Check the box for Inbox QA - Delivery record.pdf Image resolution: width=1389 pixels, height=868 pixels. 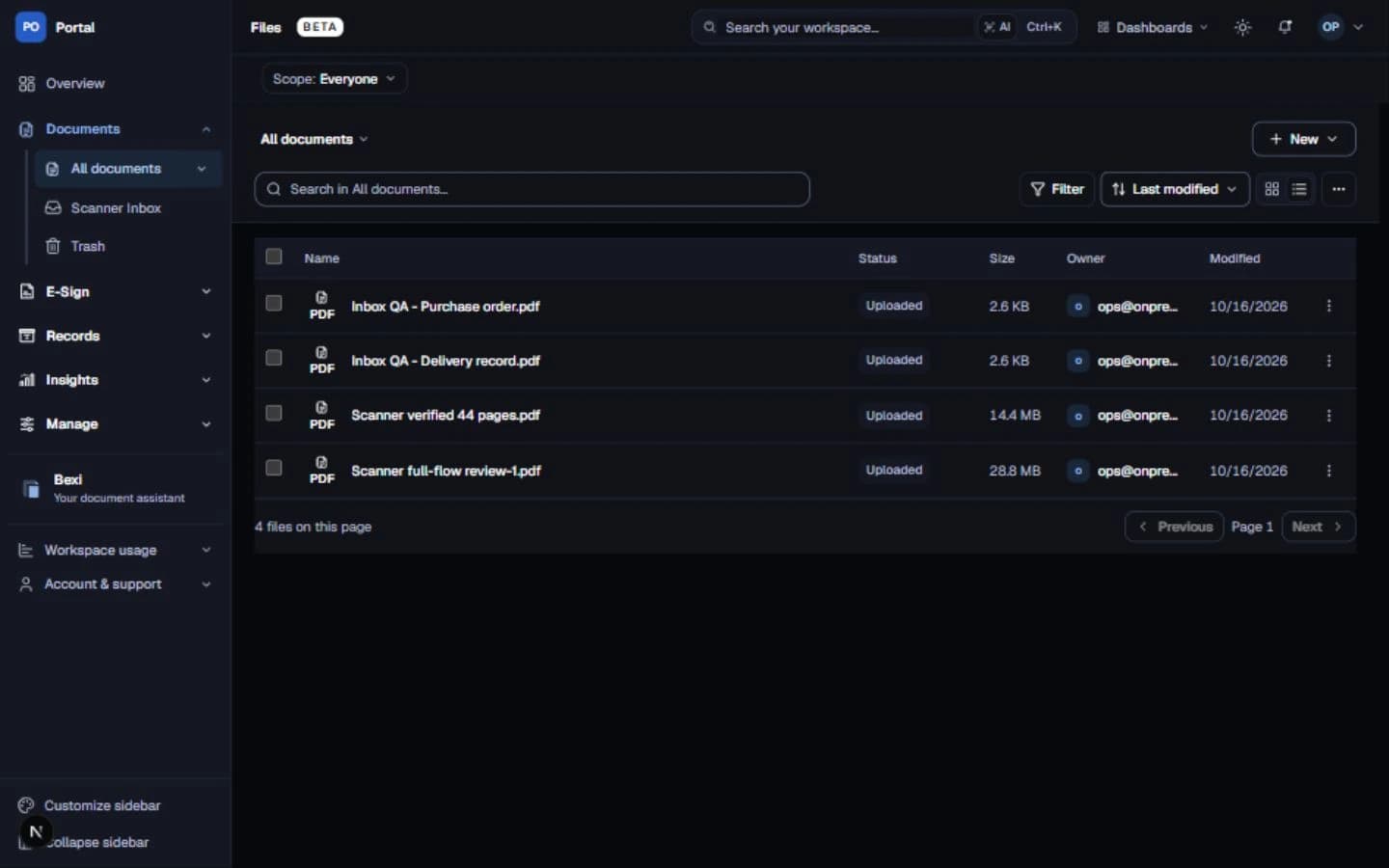(274, 358)
